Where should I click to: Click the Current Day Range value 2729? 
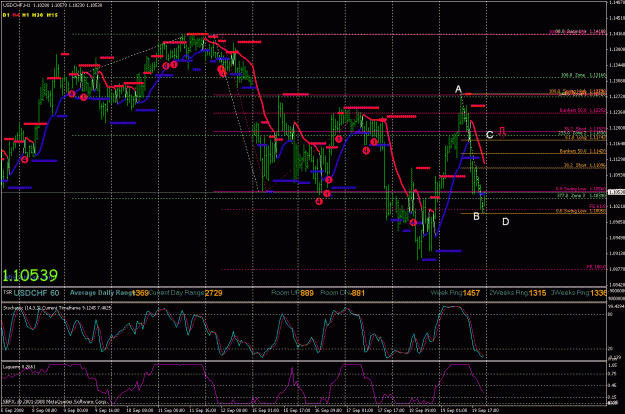214,293
